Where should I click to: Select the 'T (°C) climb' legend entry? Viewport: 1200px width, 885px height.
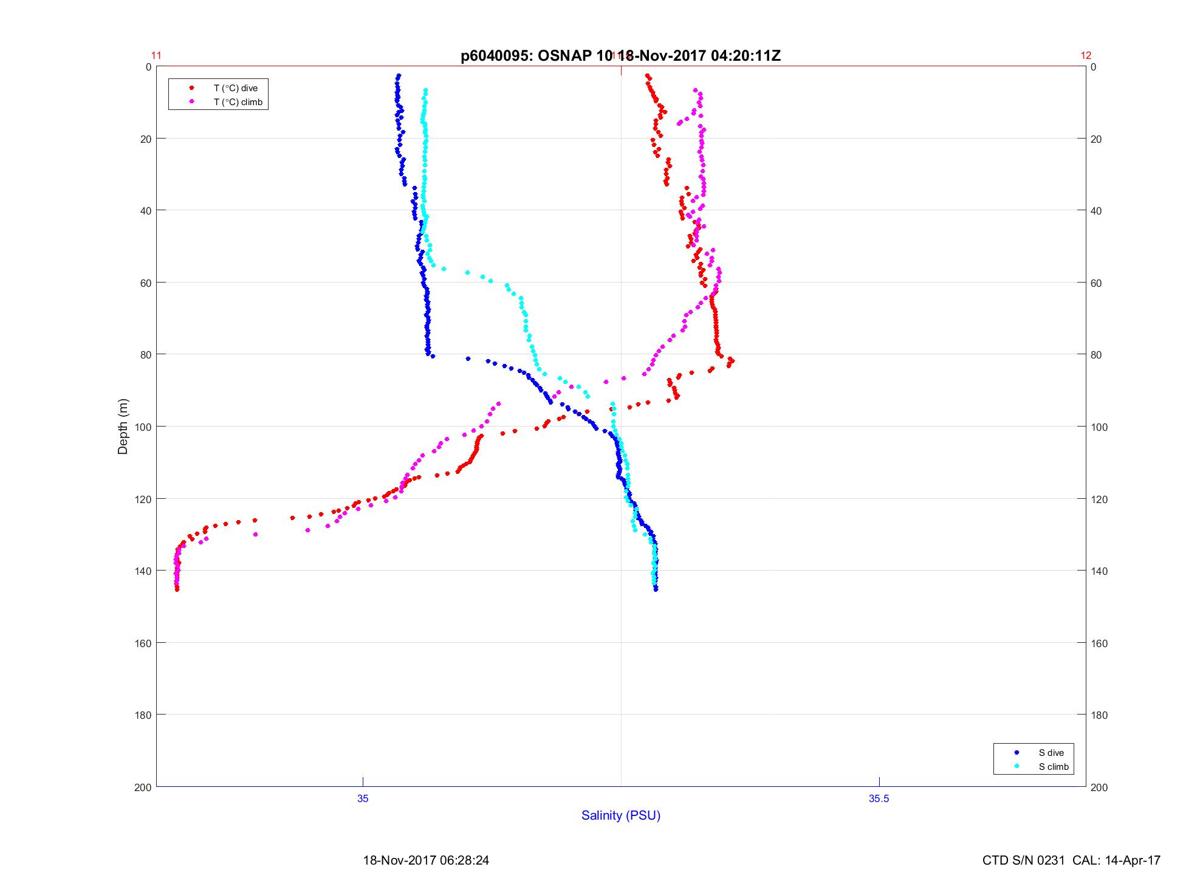pyautogui.click(x=238, y=102)
